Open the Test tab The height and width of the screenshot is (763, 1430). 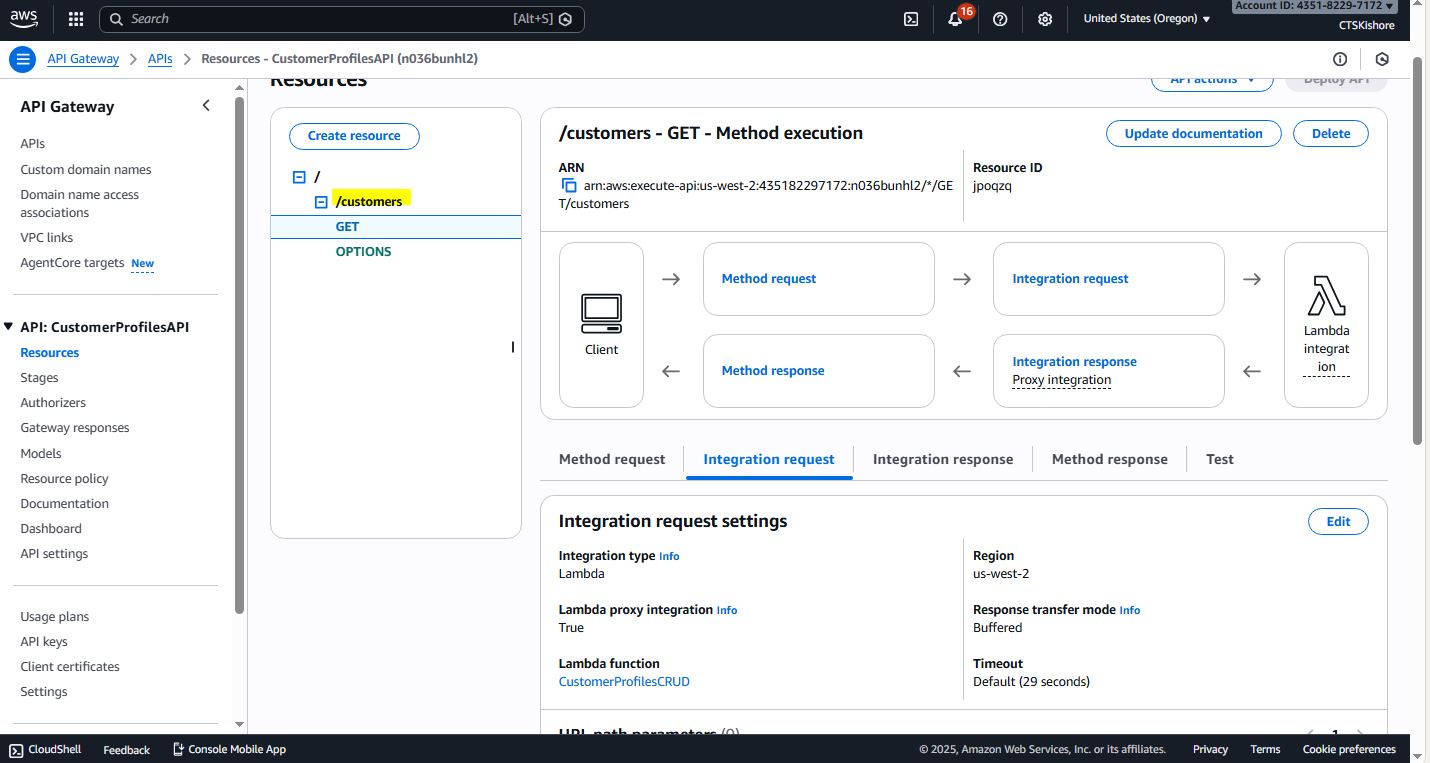point(1219,459)
